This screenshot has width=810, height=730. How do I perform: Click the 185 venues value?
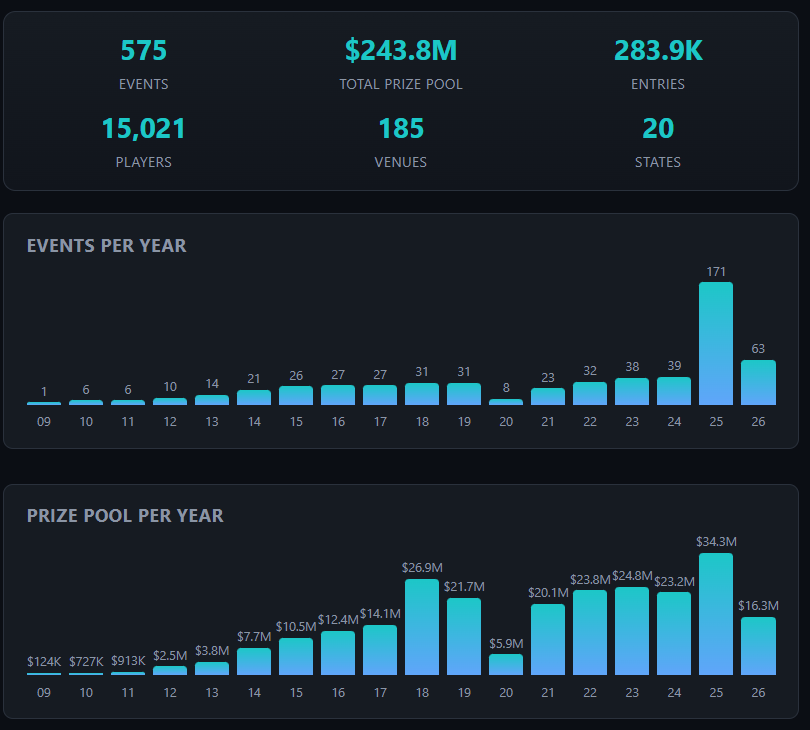401,129
